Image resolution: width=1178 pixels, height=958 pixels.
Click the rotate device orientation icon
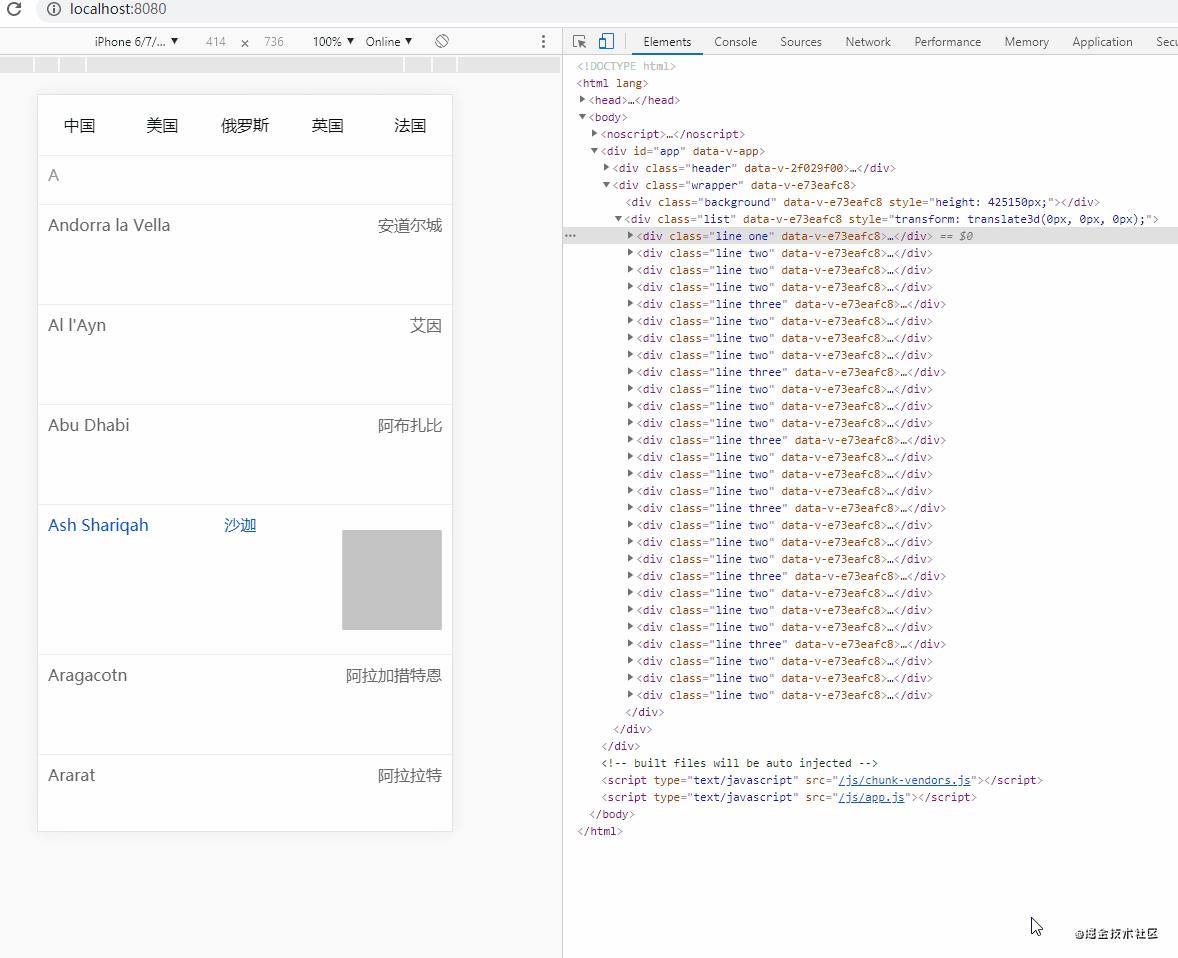coord(442,41)
